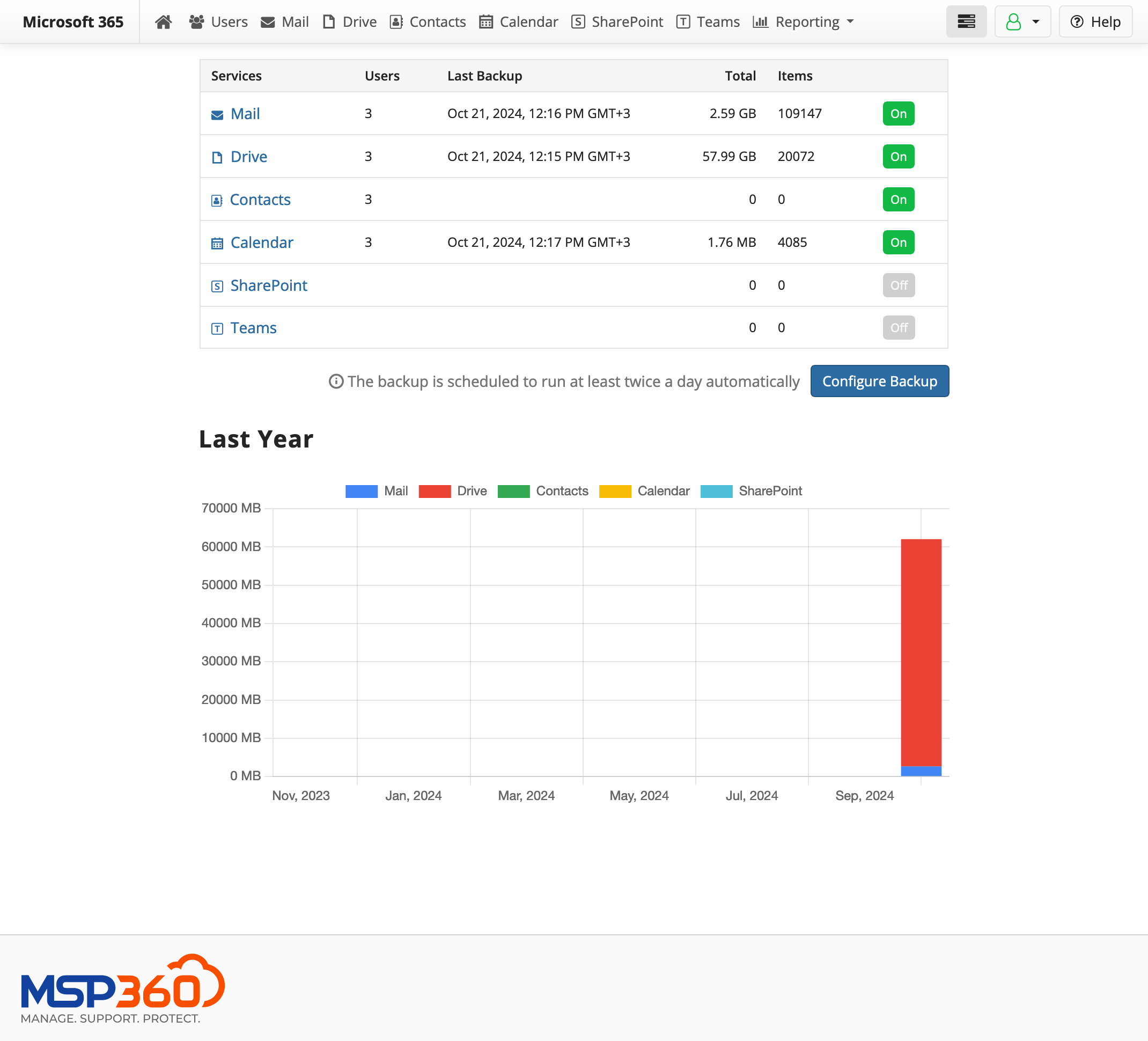Open the Calendar service link in table
This screenshot has width=1148, height=1041.
[262, 243]
